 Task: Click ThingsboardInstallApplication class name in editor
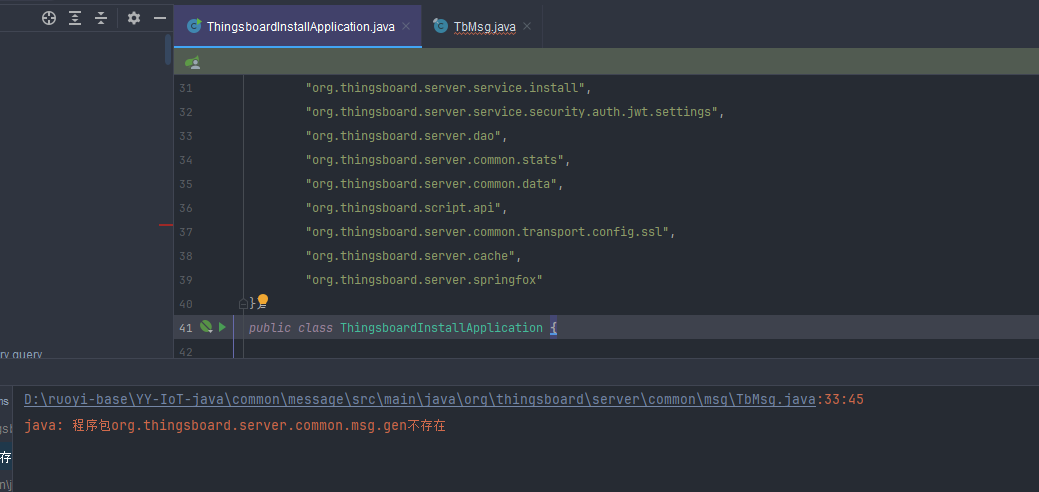[x=441, y=328]
